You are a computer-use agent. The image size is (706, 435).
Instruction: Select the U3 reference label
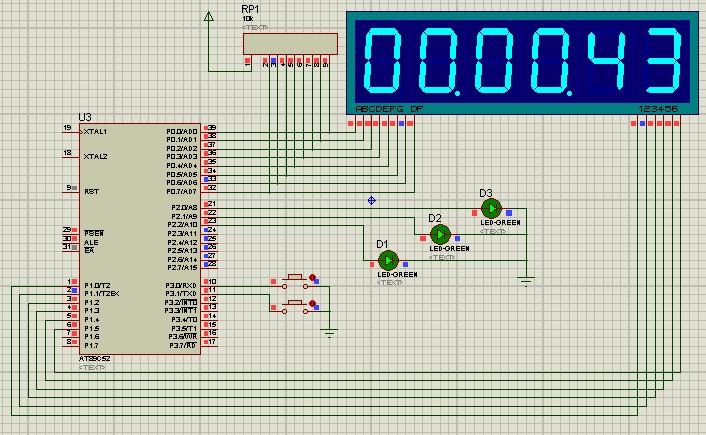(x=84, y=118)
